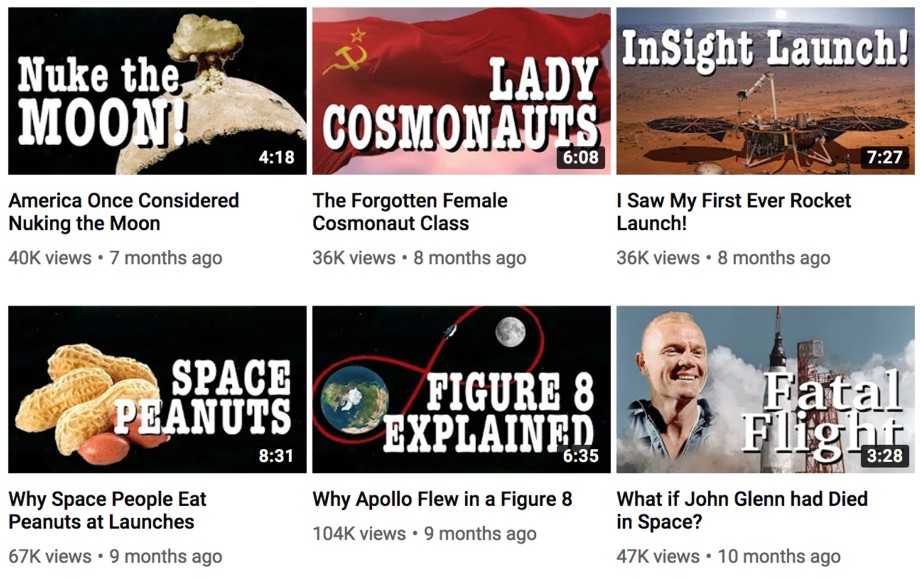Click title 'America Once Considered Nuking the Moon'
Screen dimensions: 920x580
[124, 212]
